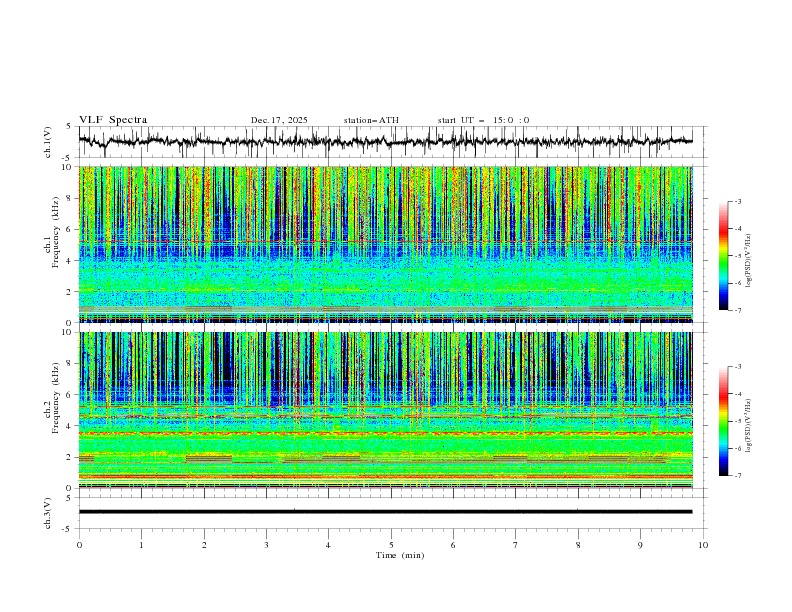Click the 10 minute tick label
The width and height of the screenshot is (792, 612).
point(703,545)
